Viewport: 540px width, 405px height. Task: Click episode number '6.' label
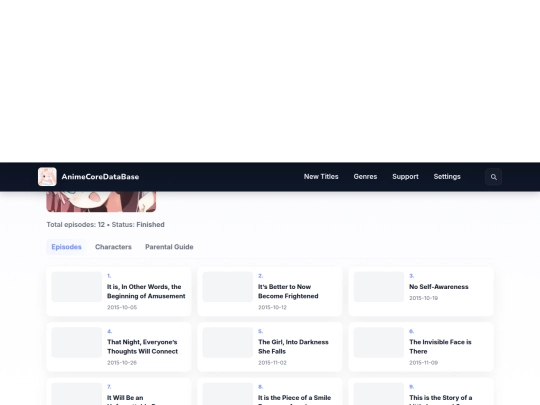coord(412,331)
